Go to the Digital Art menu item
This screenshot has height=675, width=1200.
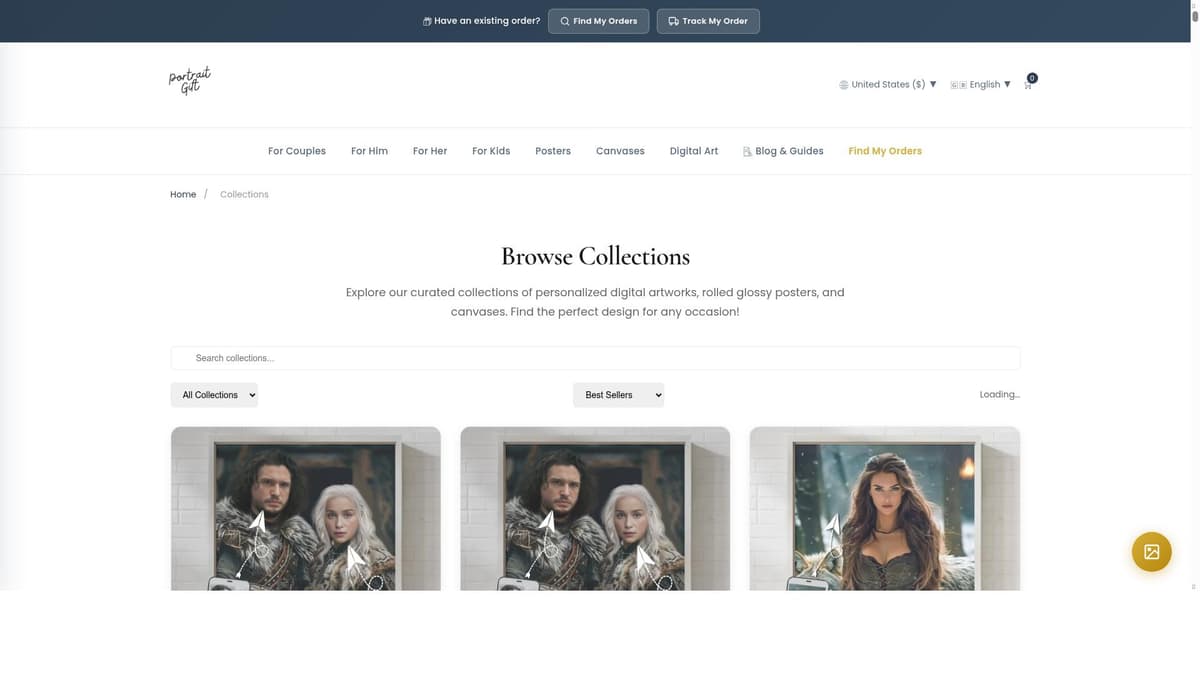tap(694, 151)
